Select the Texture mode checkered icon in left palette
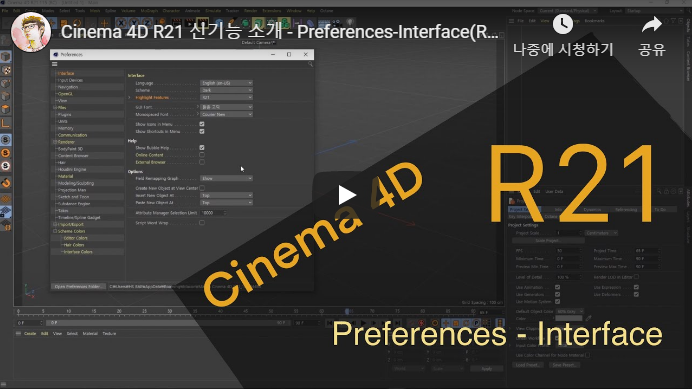This screenshot has height=389, width=693. [6, 70]
